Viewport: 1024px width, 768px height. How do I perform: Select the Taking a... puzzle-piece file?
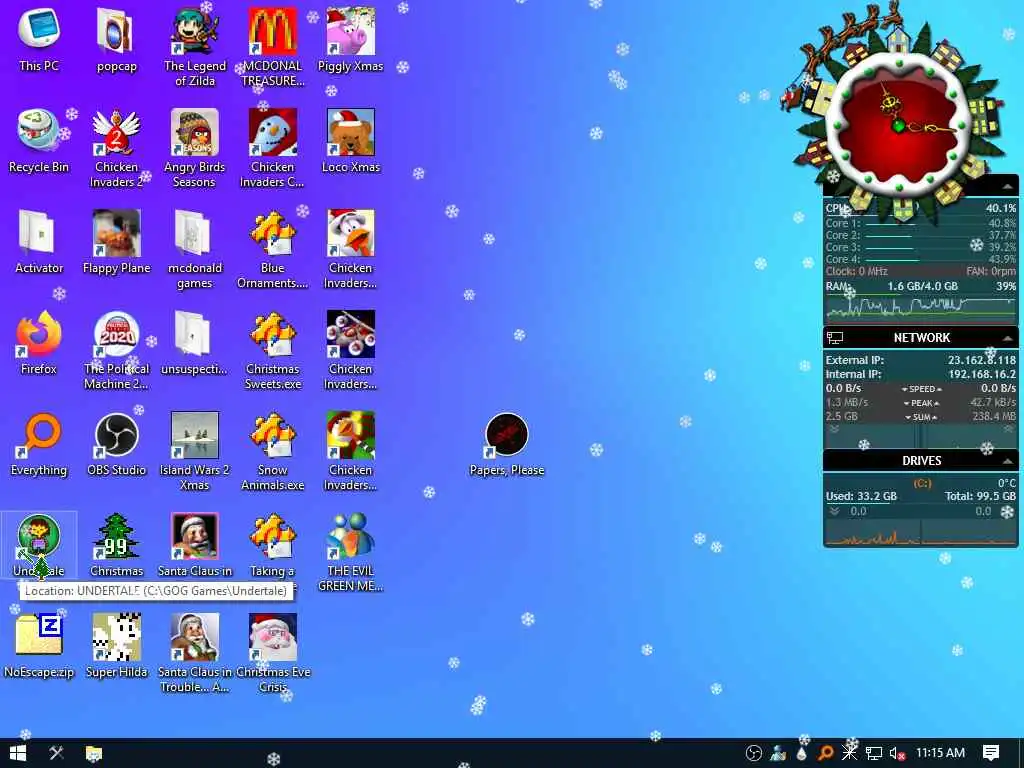(272, 544)
